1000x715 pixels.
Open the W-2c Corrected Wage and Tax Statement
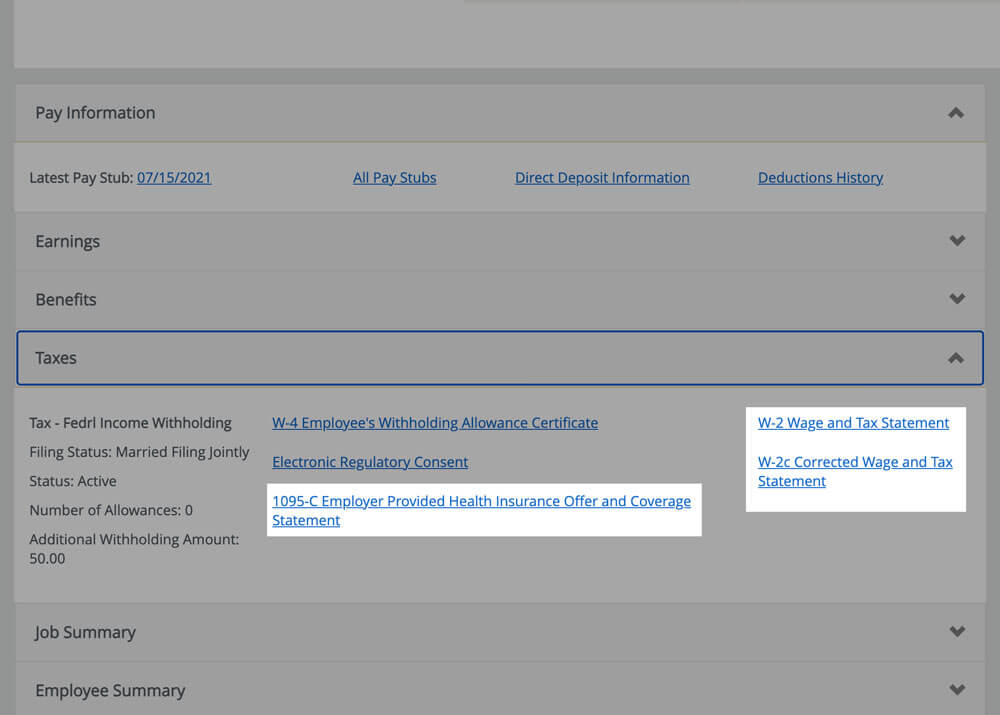855,471
